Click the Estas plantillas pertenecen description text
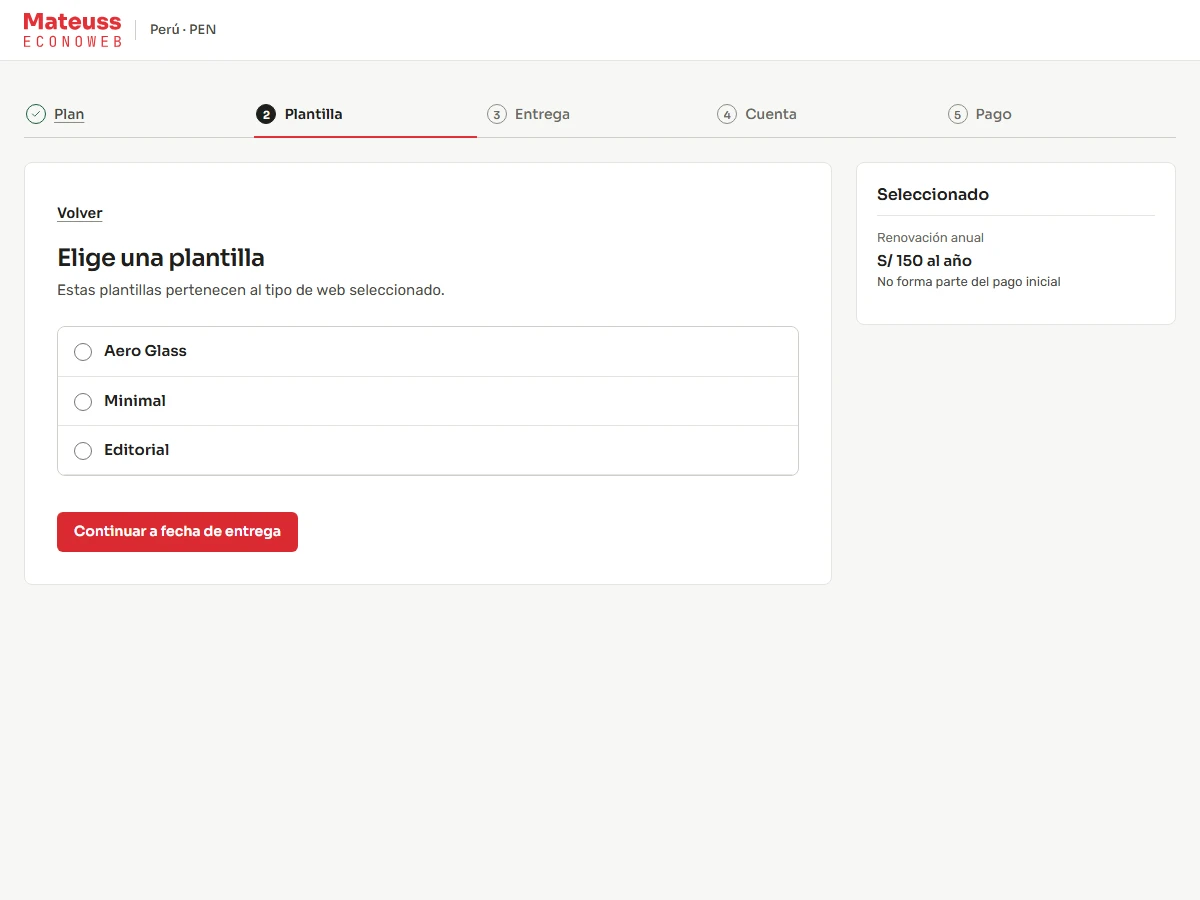 pyautogui.click(x=251, y=290)
